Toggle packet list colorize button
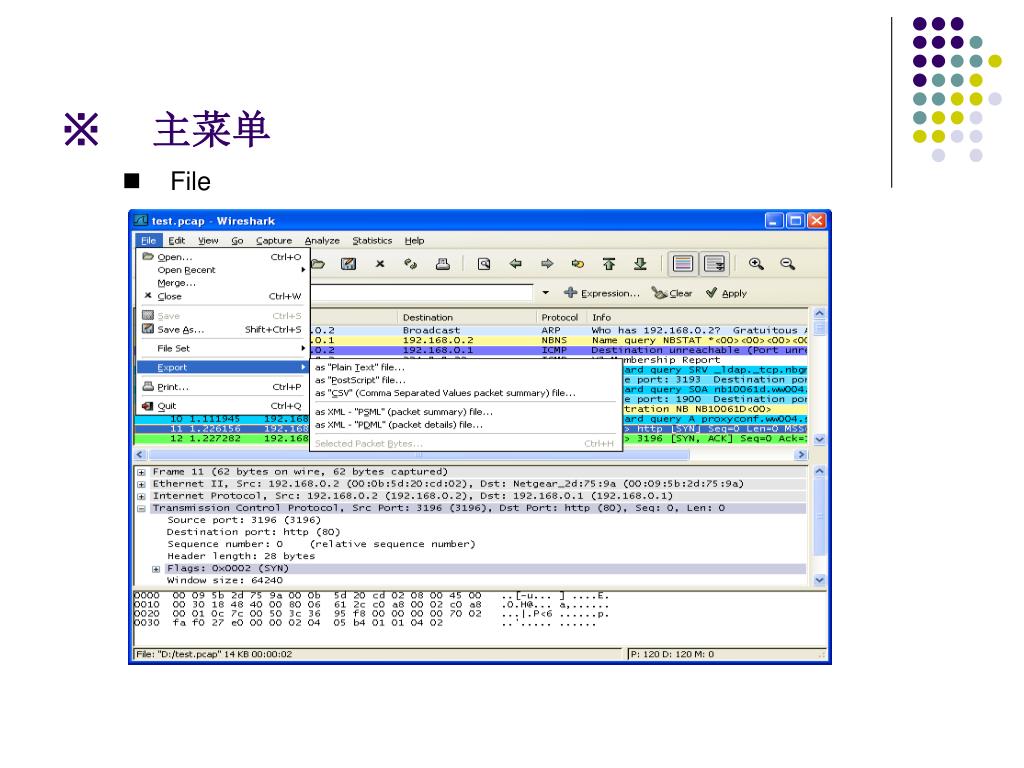The width and height of the screenshot is (1024, 768). click(682, 264)
